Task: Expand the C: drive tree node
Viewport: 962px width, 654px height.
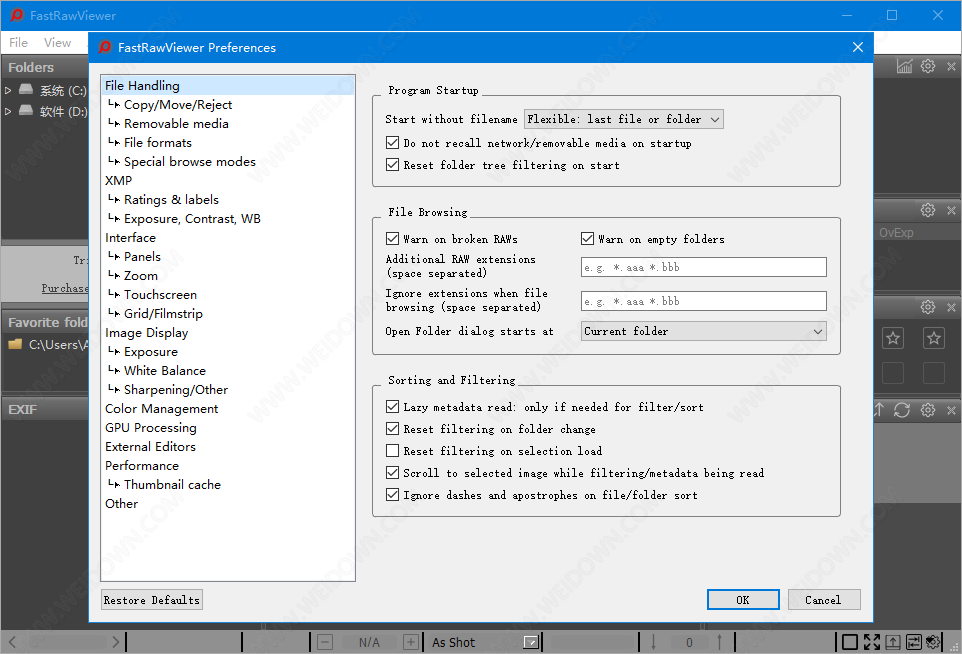Action: pos(8,91)
